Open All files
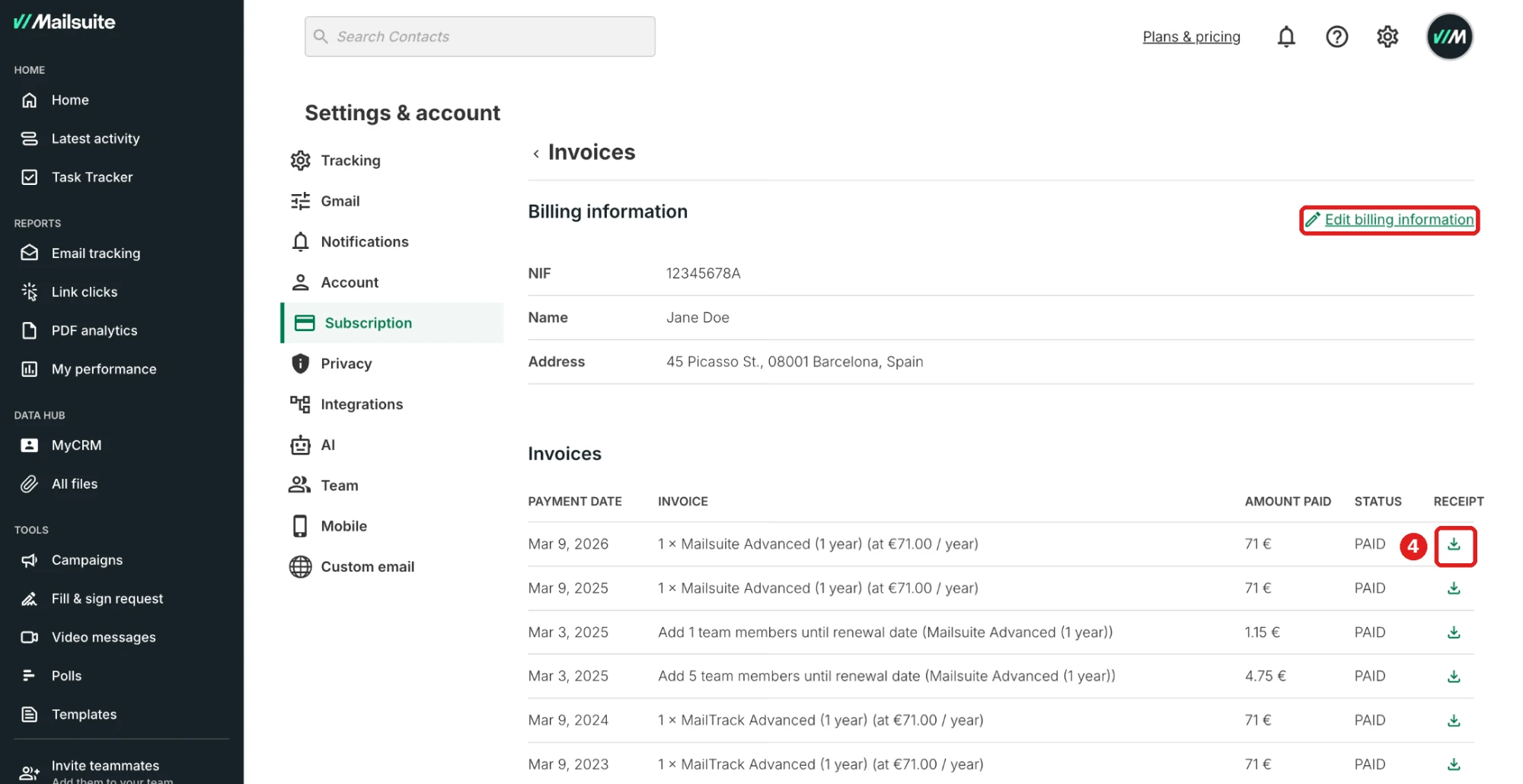Image resolution: width=1523 pixels, height=784 pixels. 59,484
